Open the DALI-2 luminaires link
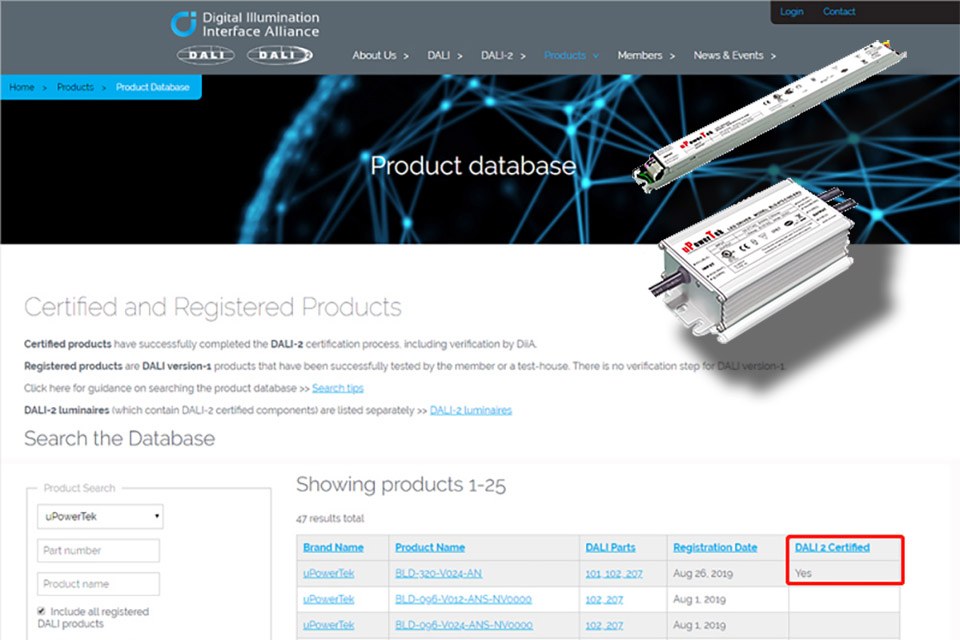Image resolution: width=960 pixels, height=640 pixels. click(x=471, y=410)
